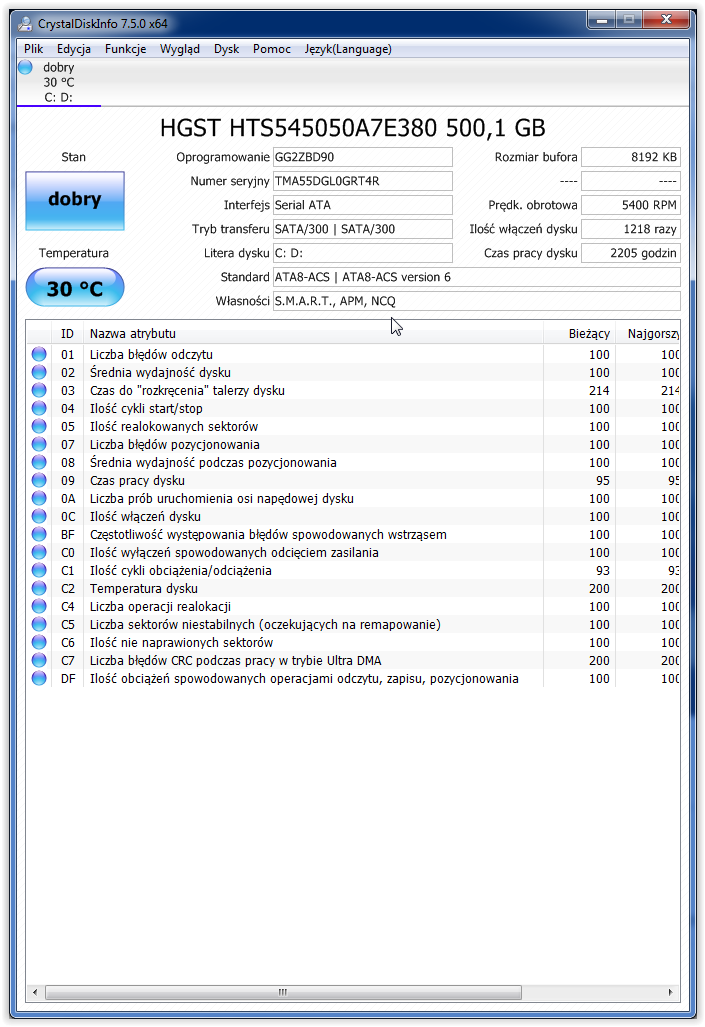Click the 5400 RPM rotation speed field

pos(631,205)
